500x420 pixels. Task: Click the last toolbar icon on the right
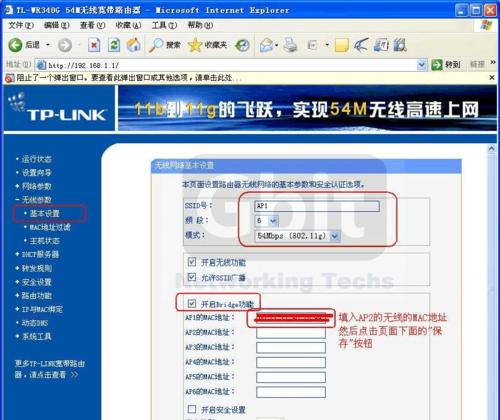tap(400, 45)
